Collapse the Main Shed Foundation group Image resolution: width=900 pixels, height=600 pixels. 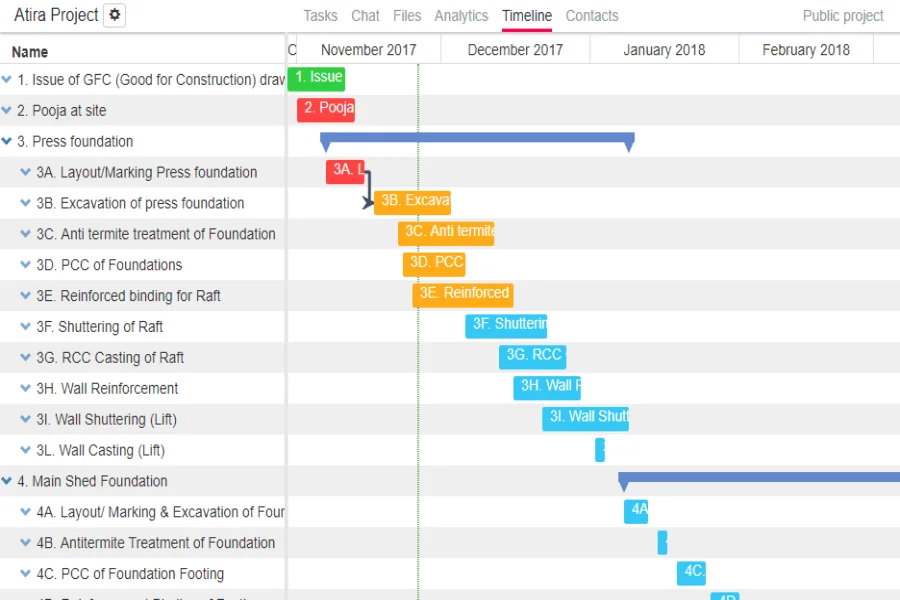pyautogui.click(x=8, y=481)
